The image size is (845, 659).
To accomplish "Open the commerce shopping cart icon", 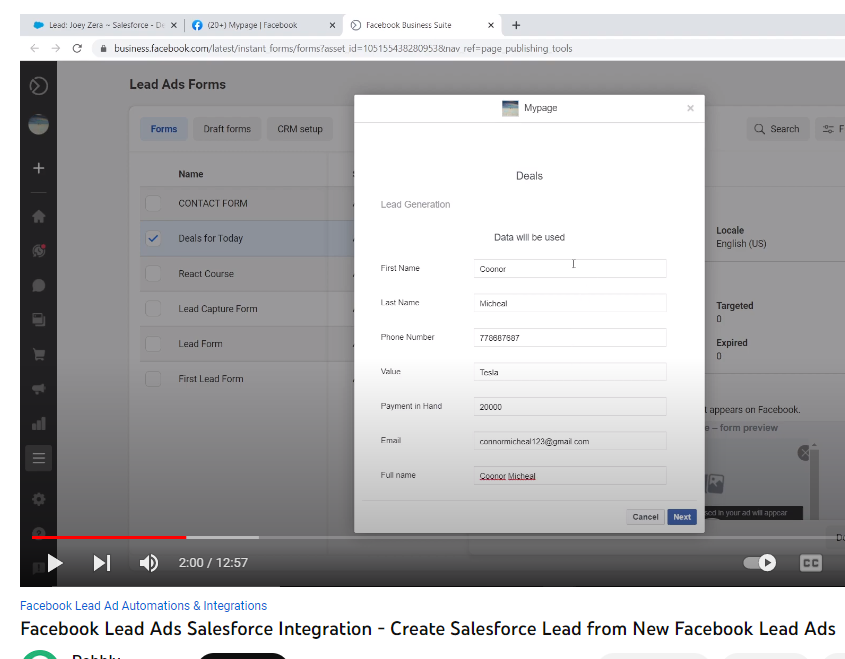I will click(38, 354).
